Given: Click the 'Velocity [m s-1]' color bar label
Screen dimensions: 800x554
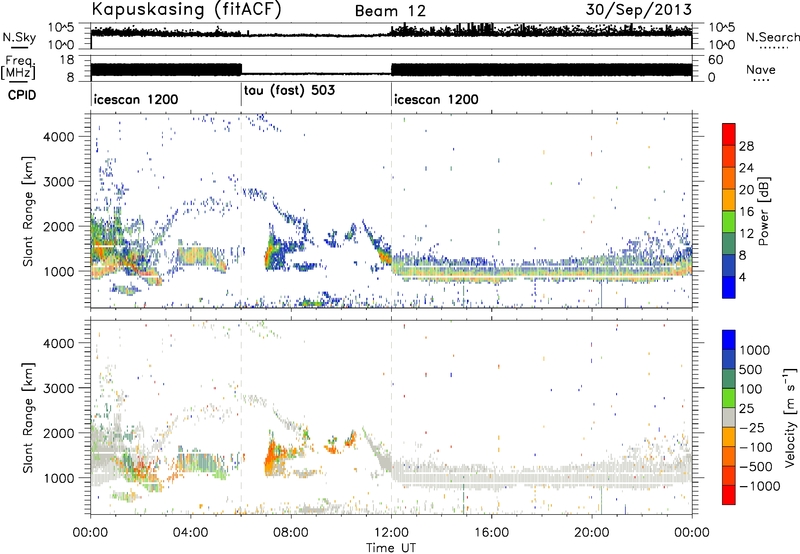Looking at the screenshot, I should tap(790, 417).
